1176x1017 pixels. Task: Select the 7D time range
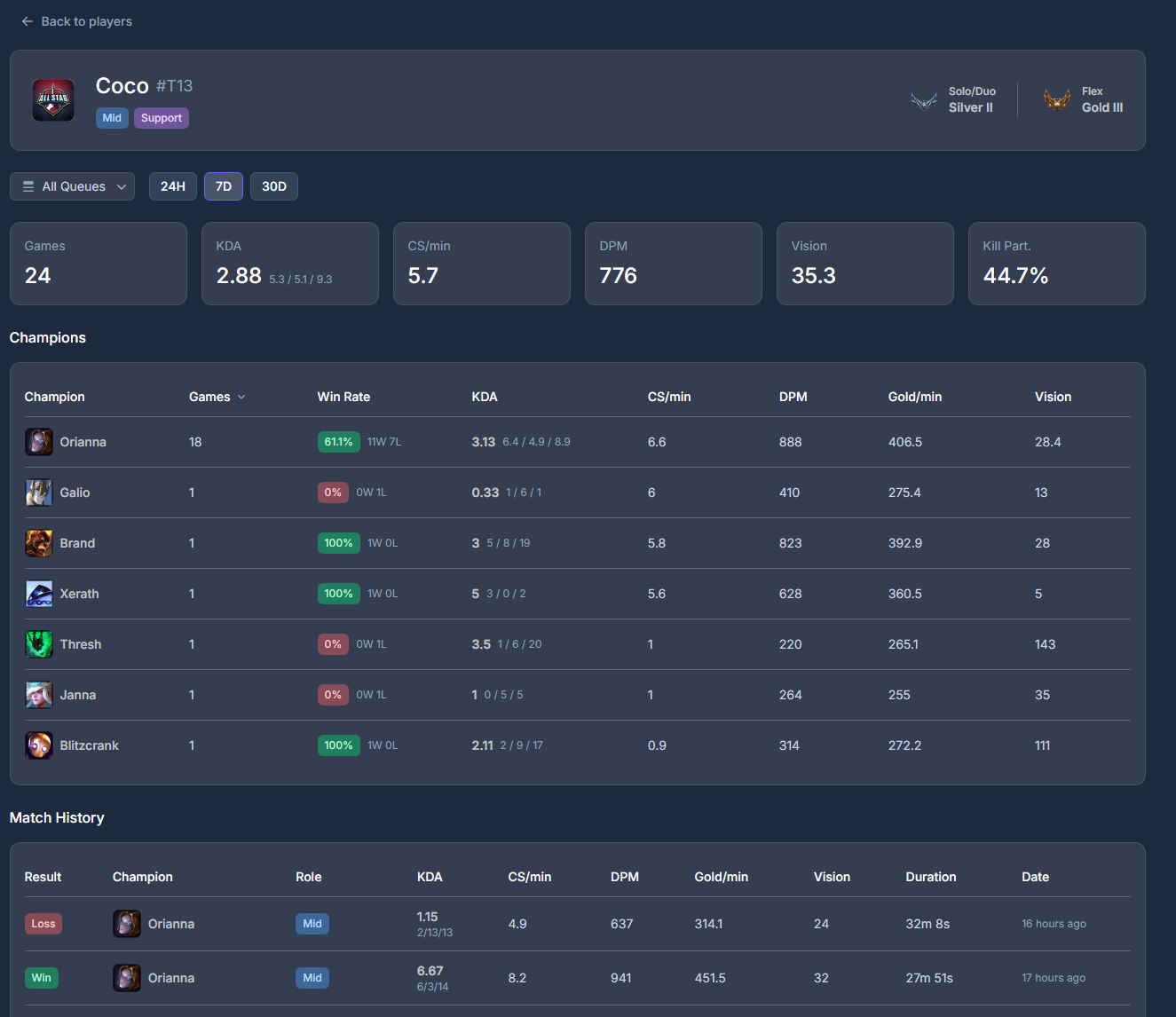(224, 186)
